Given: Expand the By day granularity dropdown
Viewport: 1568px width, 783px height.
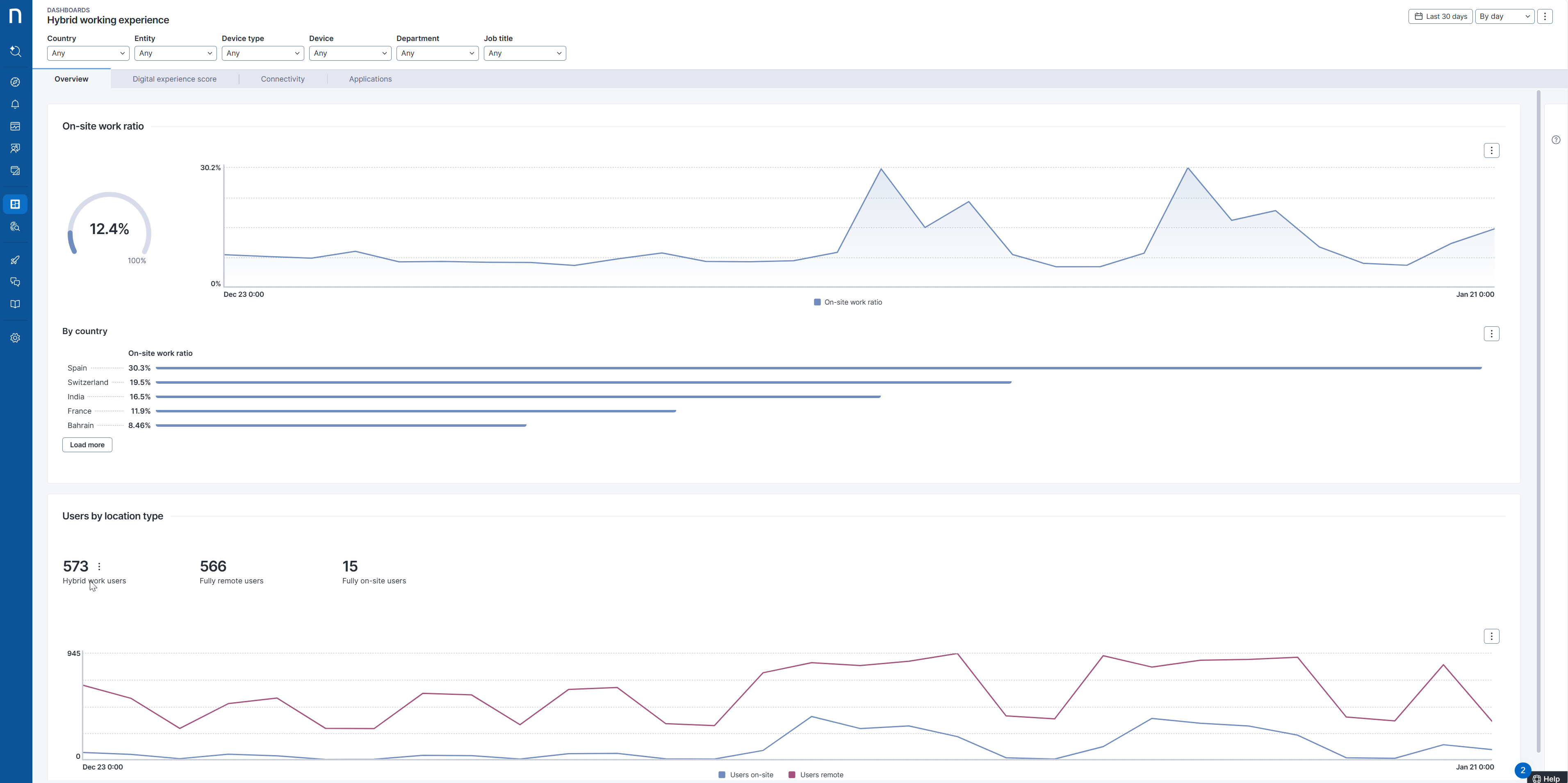Looking at the screenshot, I should [1504, 16].
